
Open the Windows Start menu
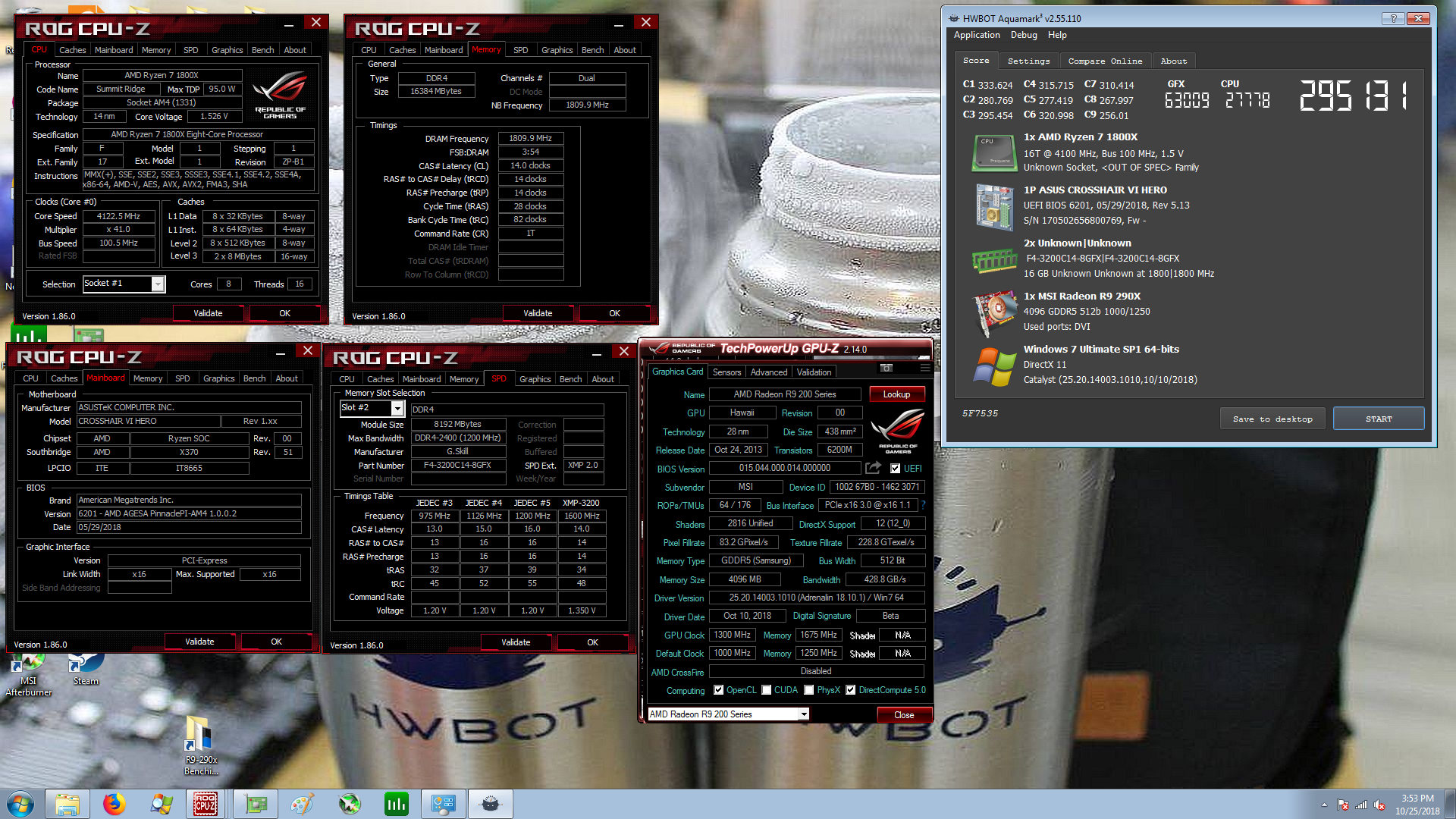(x=20, y=804)
